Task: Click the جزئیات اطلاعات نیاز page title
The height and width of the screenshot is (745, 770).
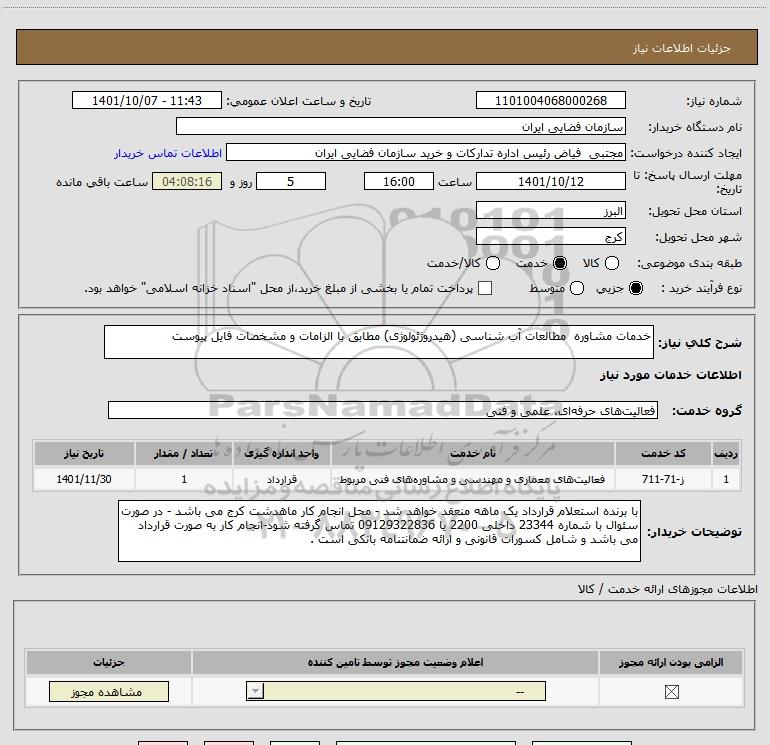Action: [682, 48]
